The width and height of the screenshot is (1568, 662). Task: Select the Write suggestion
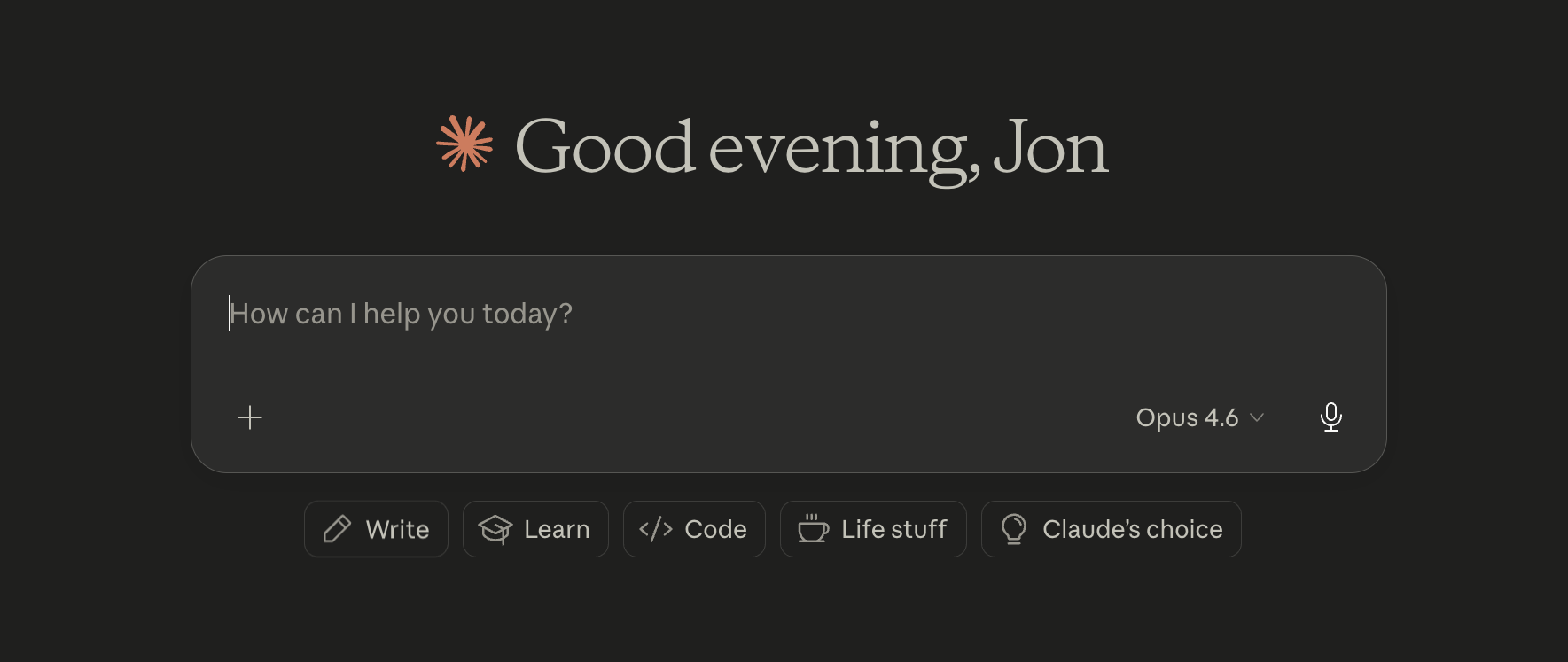click(x=376, y=528)
